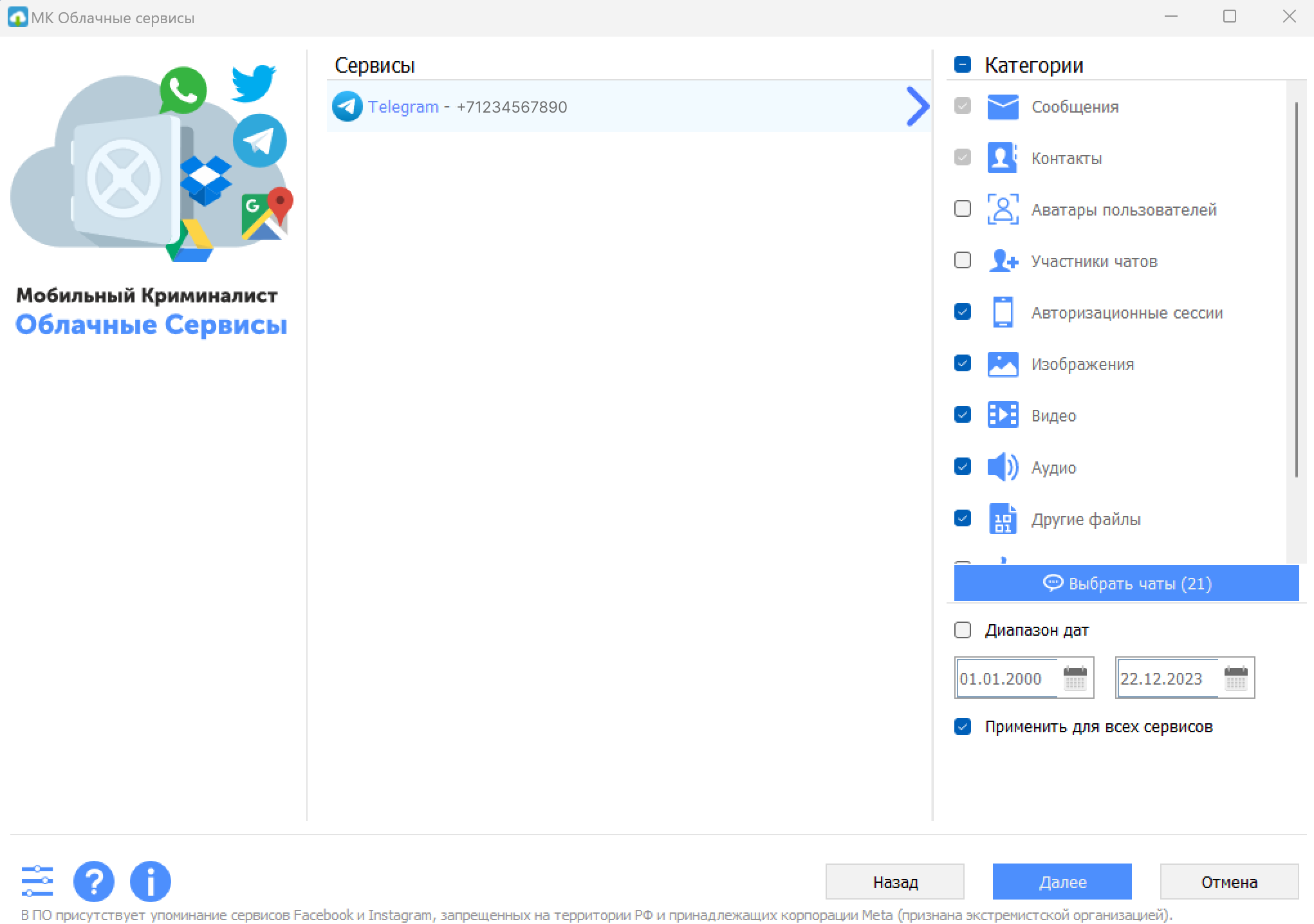Click the Other files binary icon
Viewport: 1314px width, 924px height.
[x=1003, y=519]
